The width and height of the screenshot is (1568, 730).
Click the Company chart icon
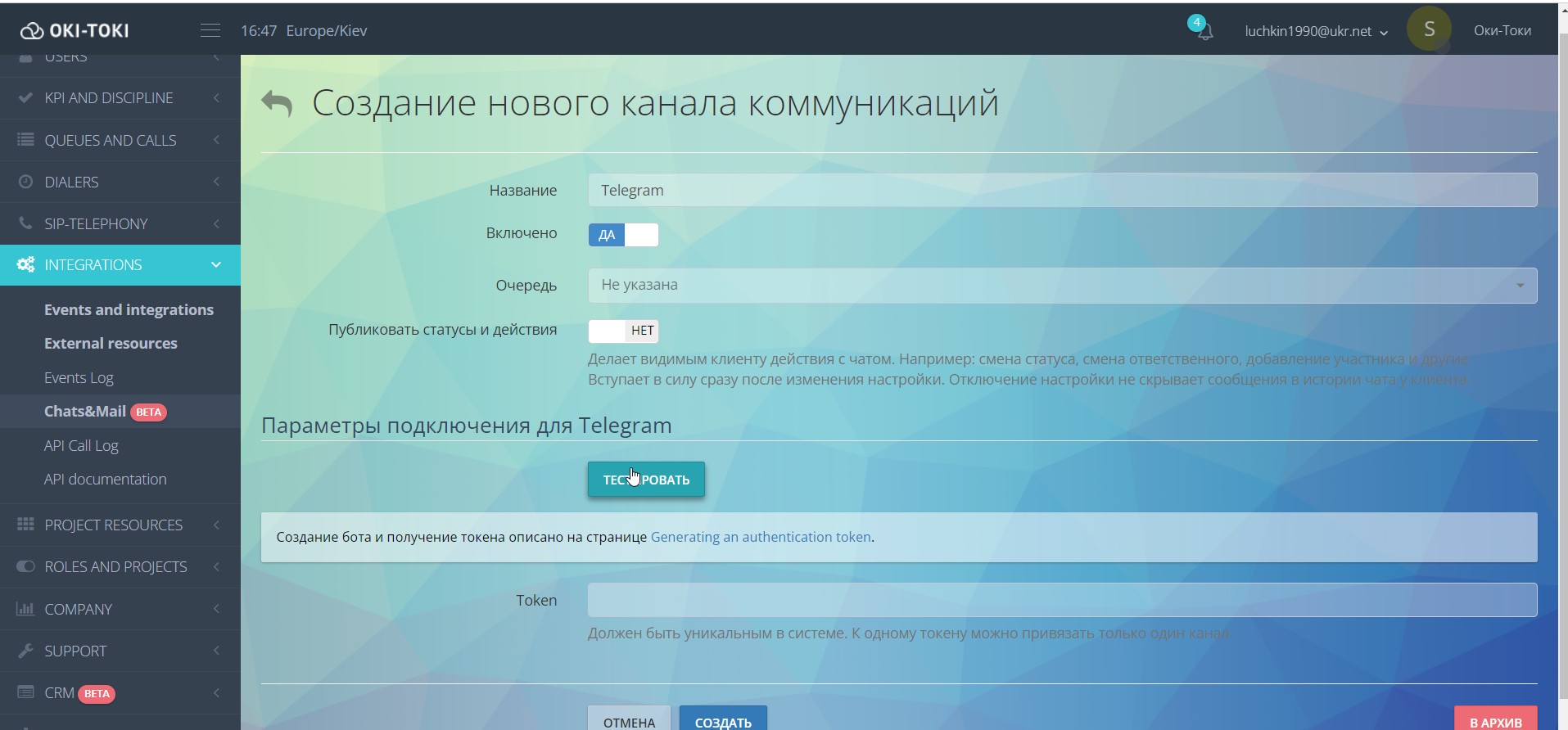[x=26, y=608]
